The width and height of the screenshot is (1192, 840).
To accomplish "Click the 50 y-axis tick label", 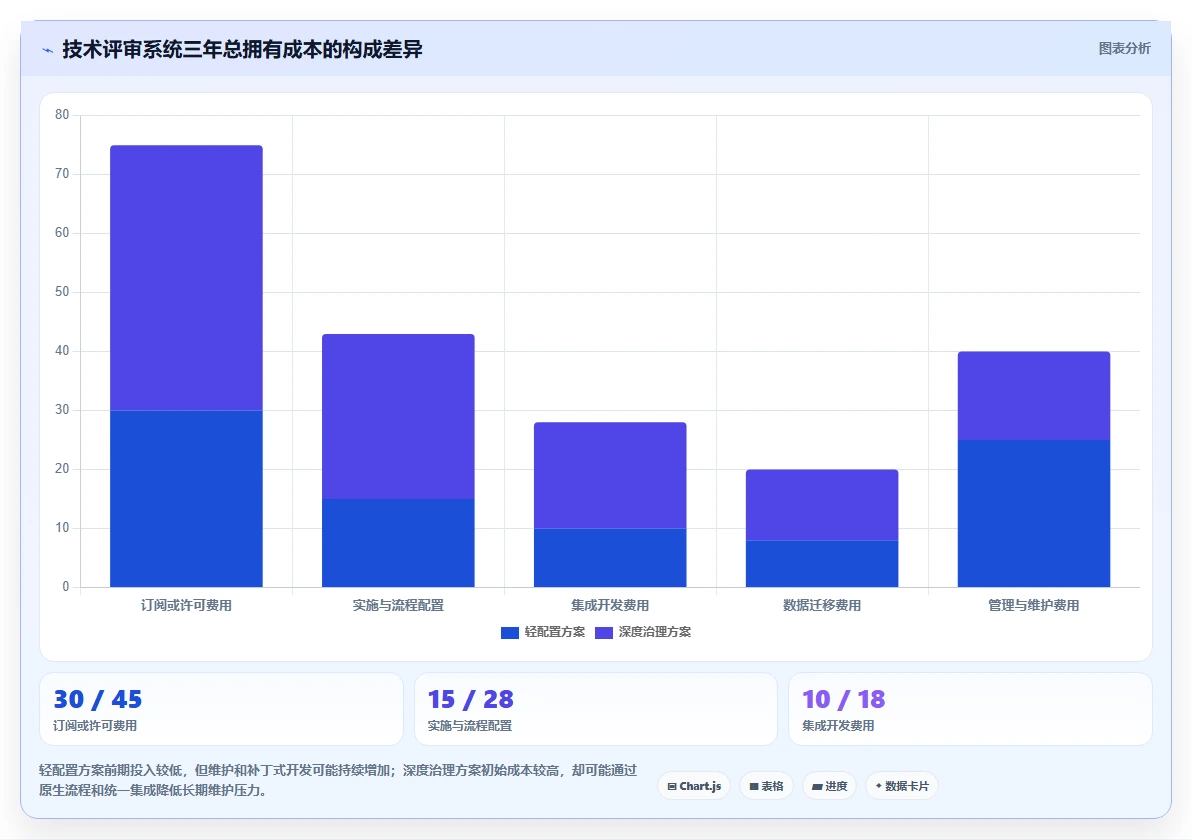I will pos(62,292).
